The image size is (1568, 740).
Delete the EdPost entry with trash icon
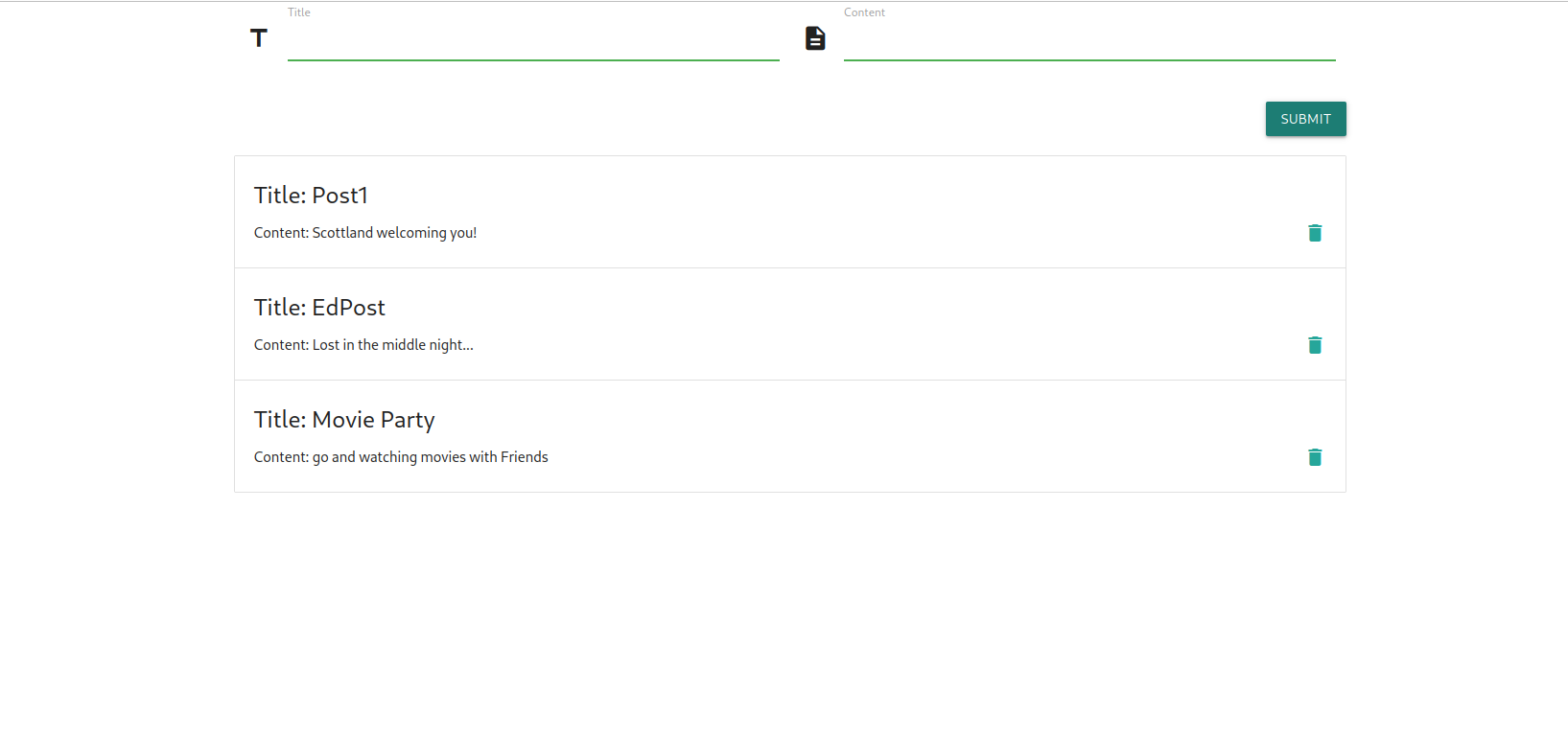(1315, 345)
